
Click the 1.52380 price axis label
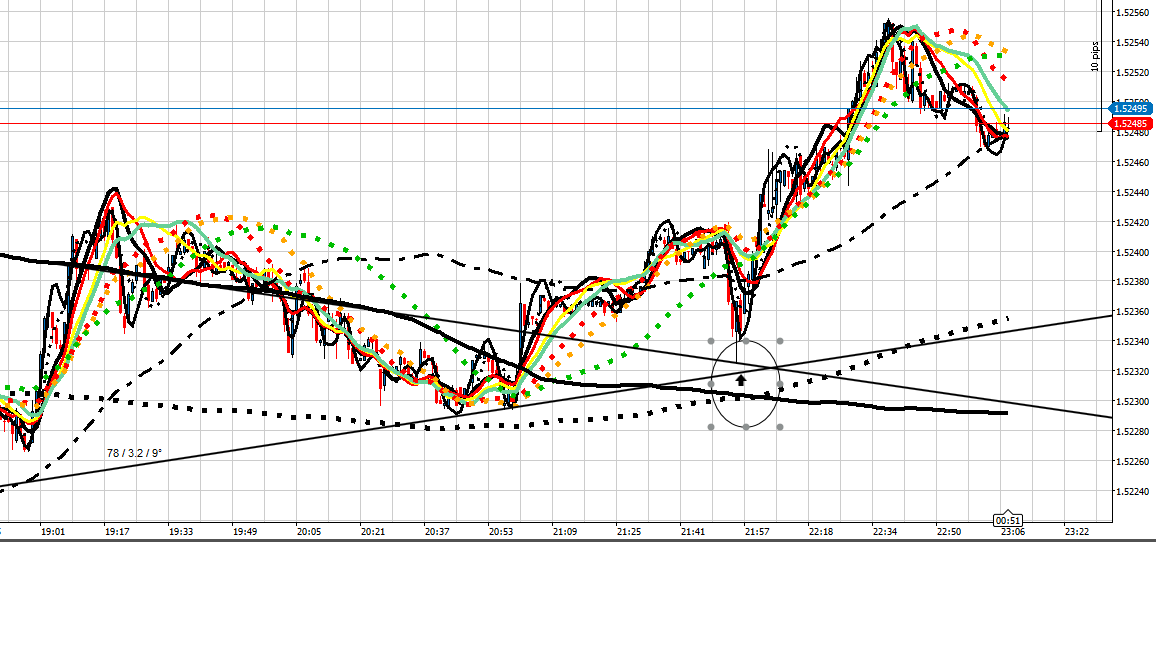pyautogui.click(x=1132, y=282)
